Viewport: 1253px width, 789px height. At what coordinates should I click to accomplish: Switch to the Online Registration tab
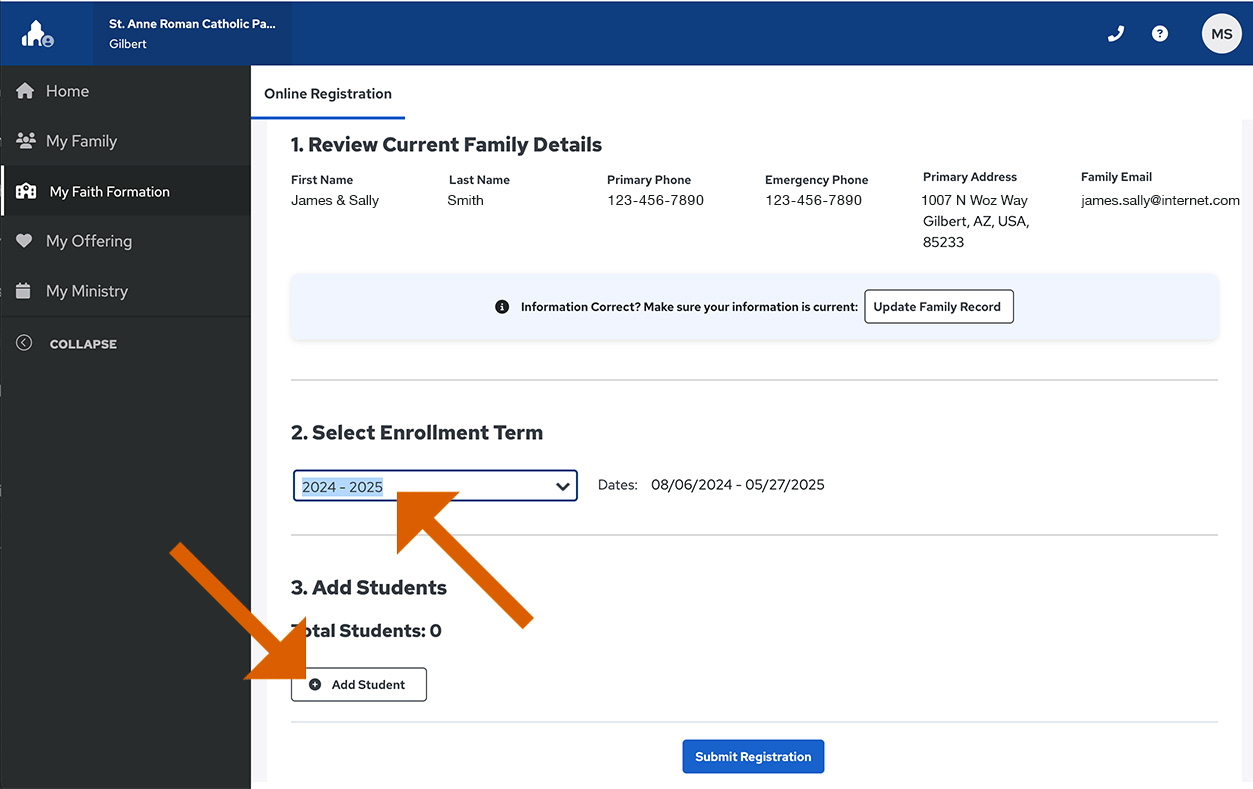click(x=328, y=94)
